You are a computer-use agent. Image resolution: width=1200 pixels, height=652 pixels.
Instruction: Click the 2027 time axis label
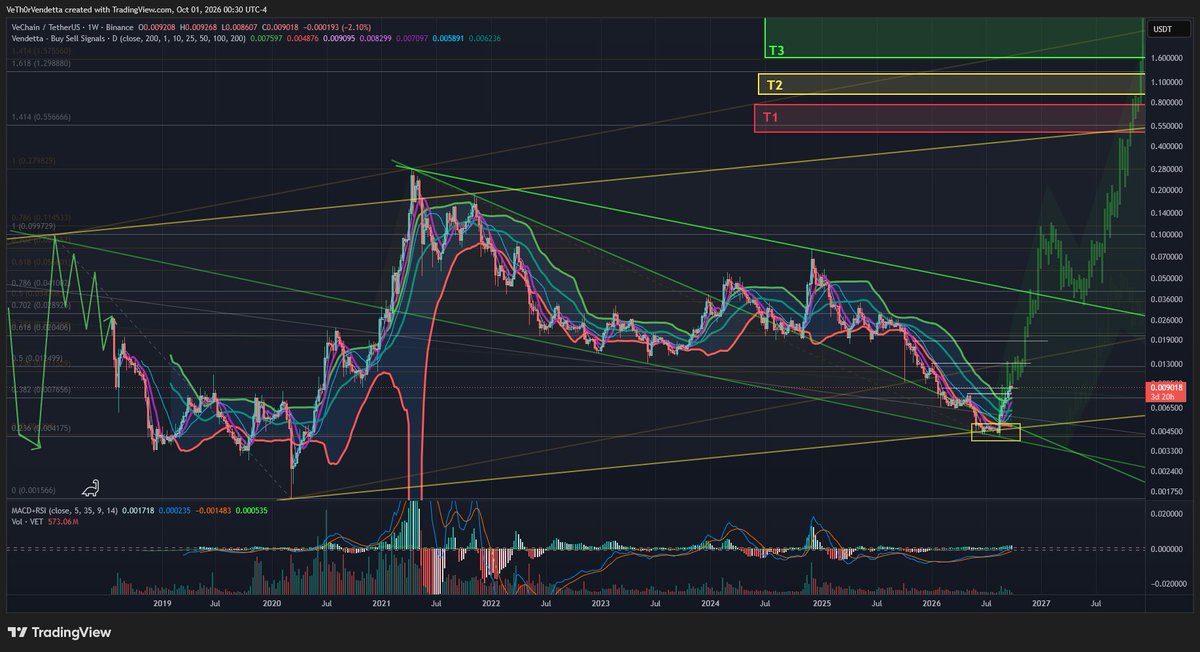1041,603
